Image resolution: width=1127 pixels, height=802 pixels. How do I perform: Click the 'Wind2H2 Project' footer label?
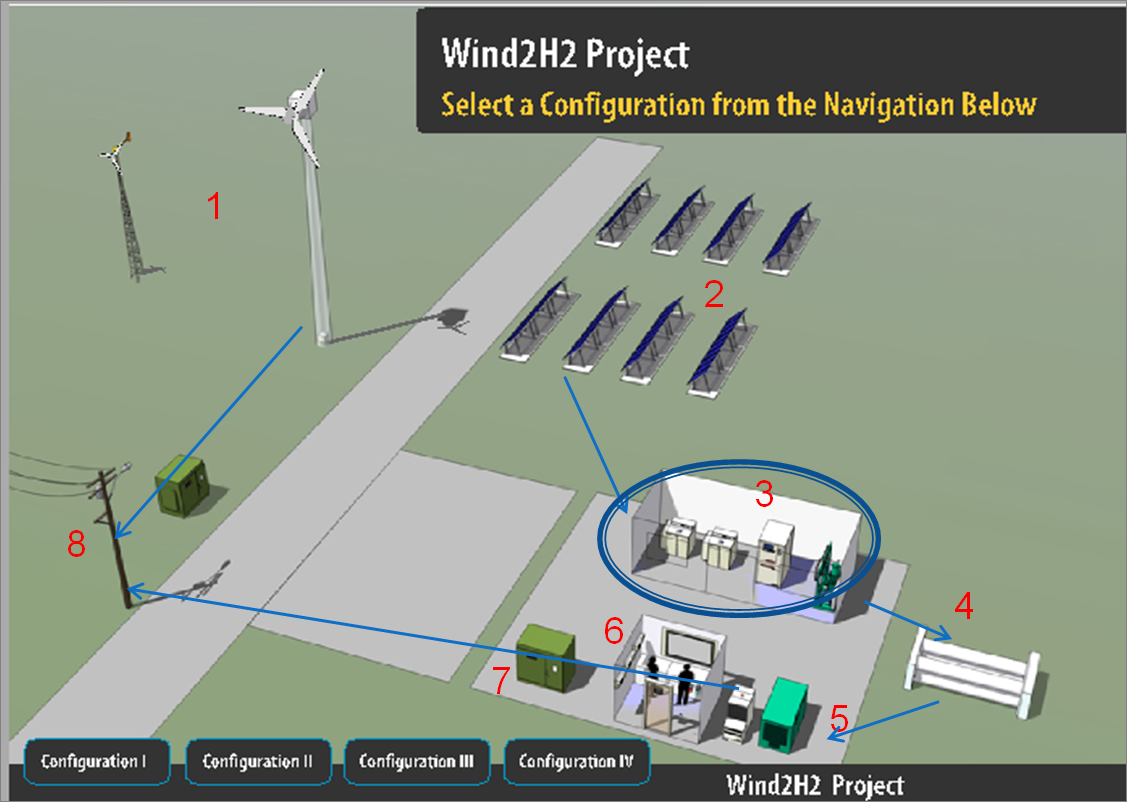[x=815, y=785]
